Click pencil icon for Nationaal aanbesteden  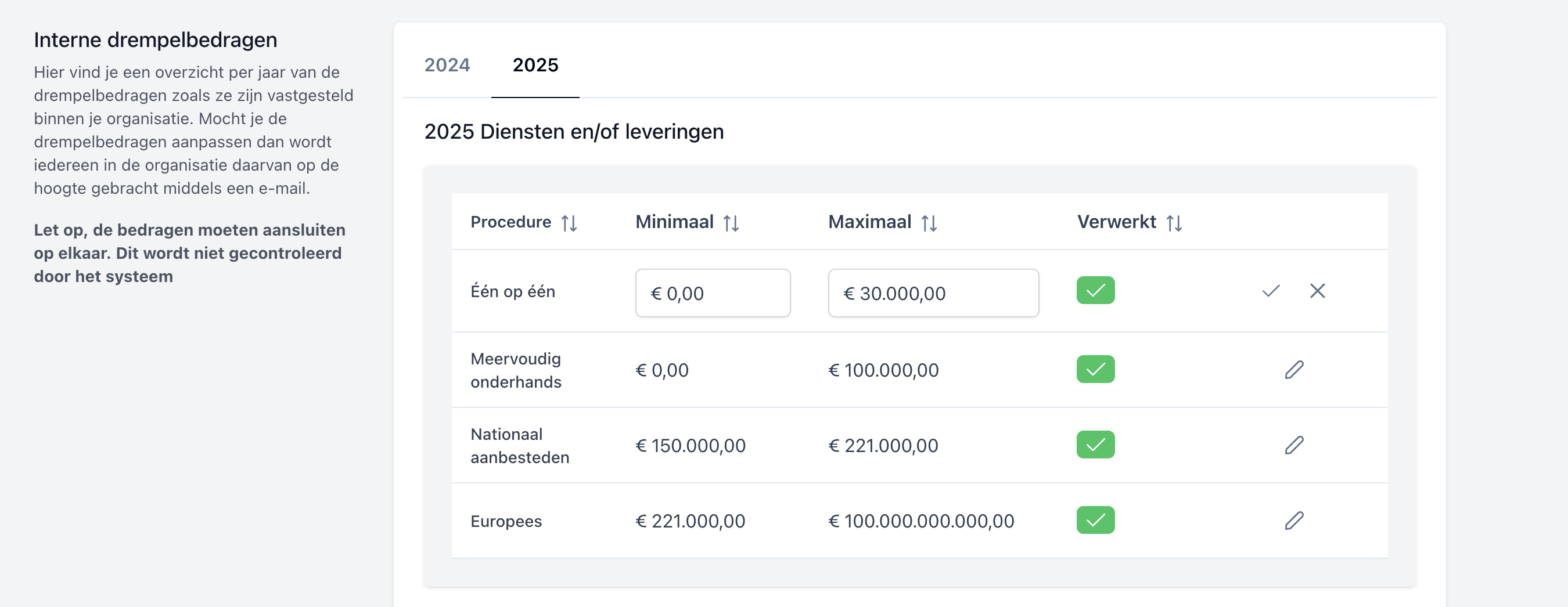click(x=1294, y=445)
